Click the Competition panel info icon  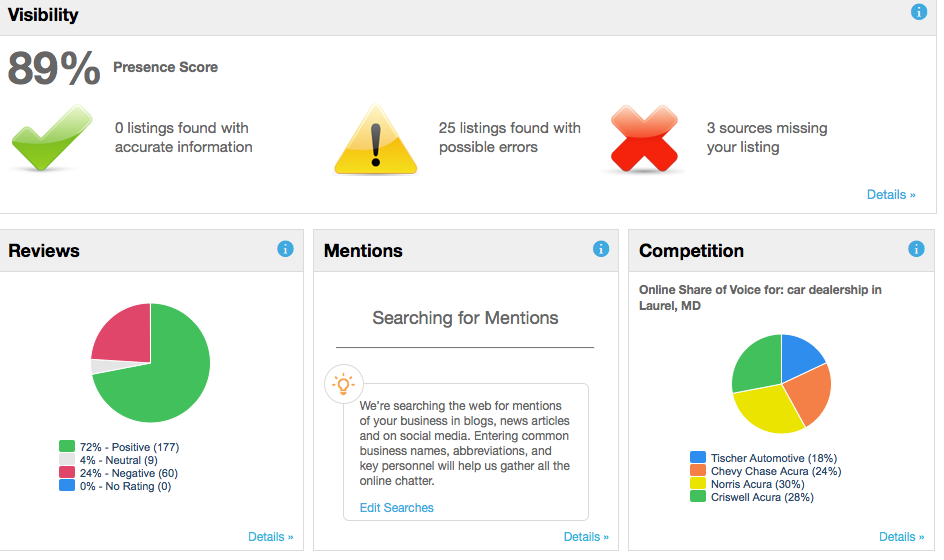click(916, 249)
